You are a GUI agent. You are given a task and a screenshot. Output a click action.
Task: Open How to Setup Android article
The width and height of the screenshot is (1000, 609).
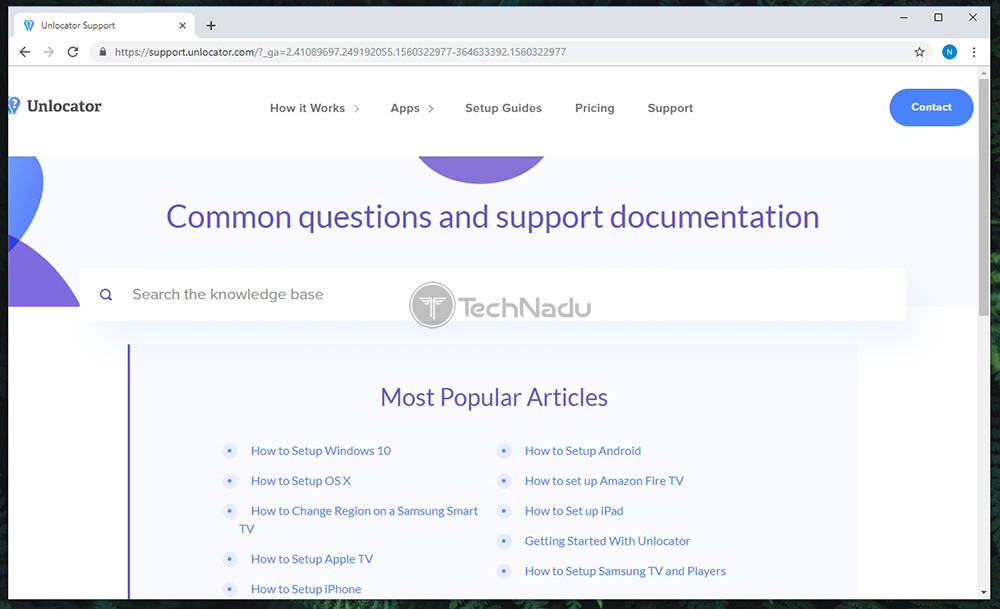point(583,451)
